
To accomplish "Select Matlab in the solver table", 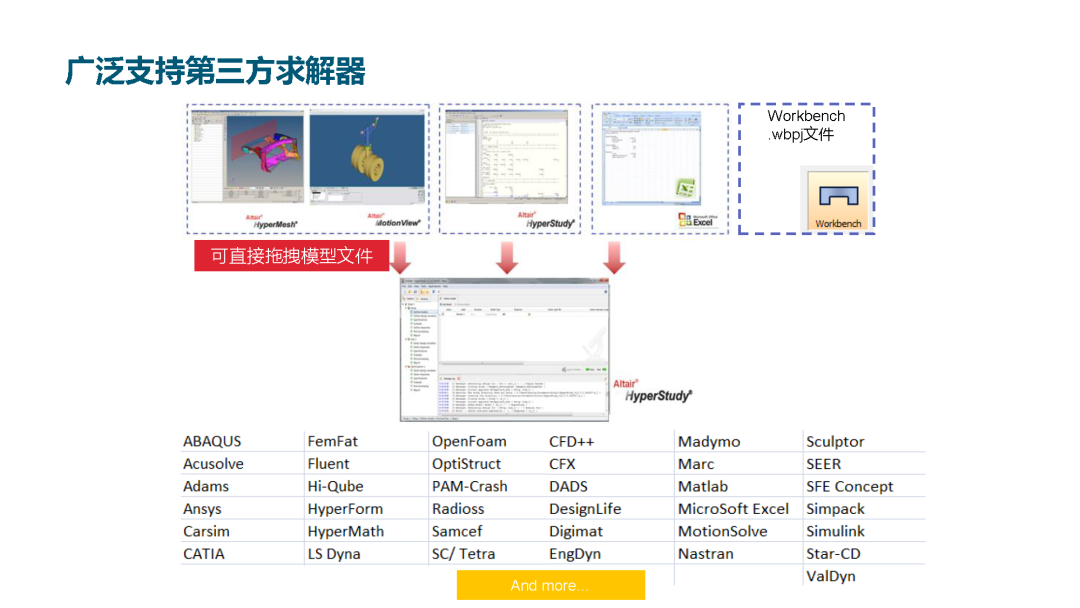I will pyautogui.click(x=704, y=486).
